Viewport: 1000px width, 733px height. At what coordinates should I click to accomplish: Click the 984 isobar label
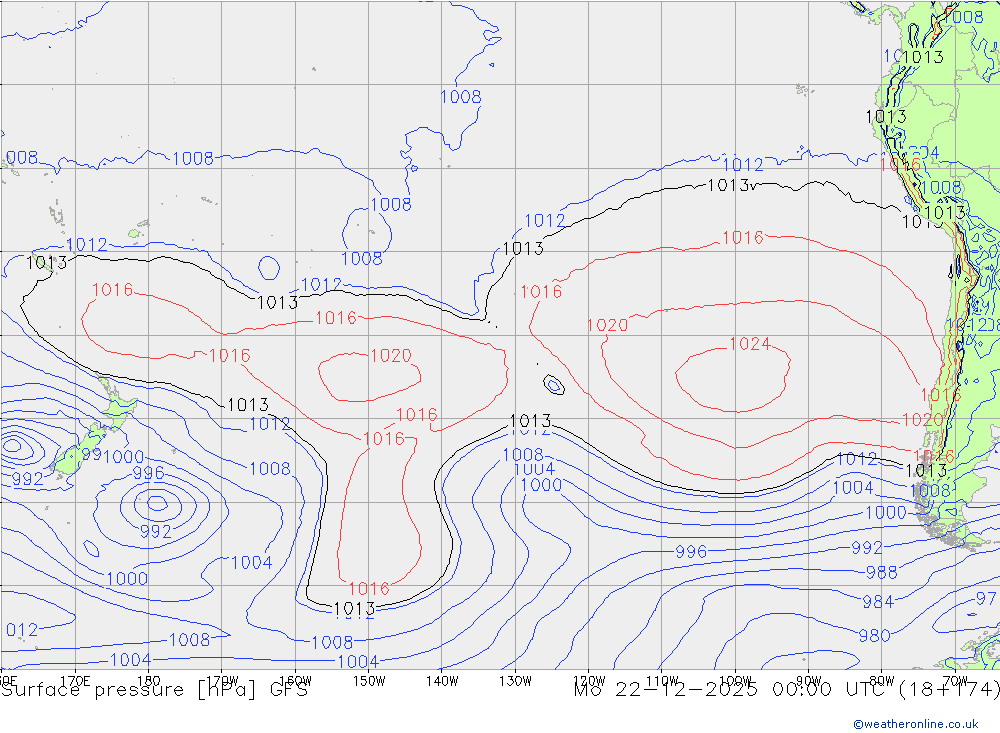pos(878,602)
